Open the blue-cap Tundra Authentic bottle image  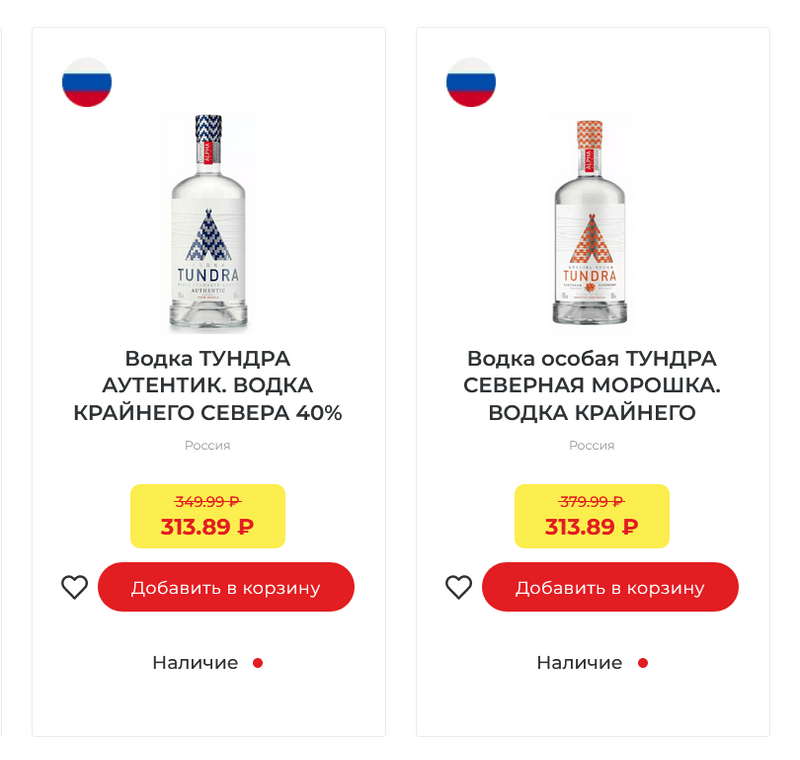coord(208,223)
